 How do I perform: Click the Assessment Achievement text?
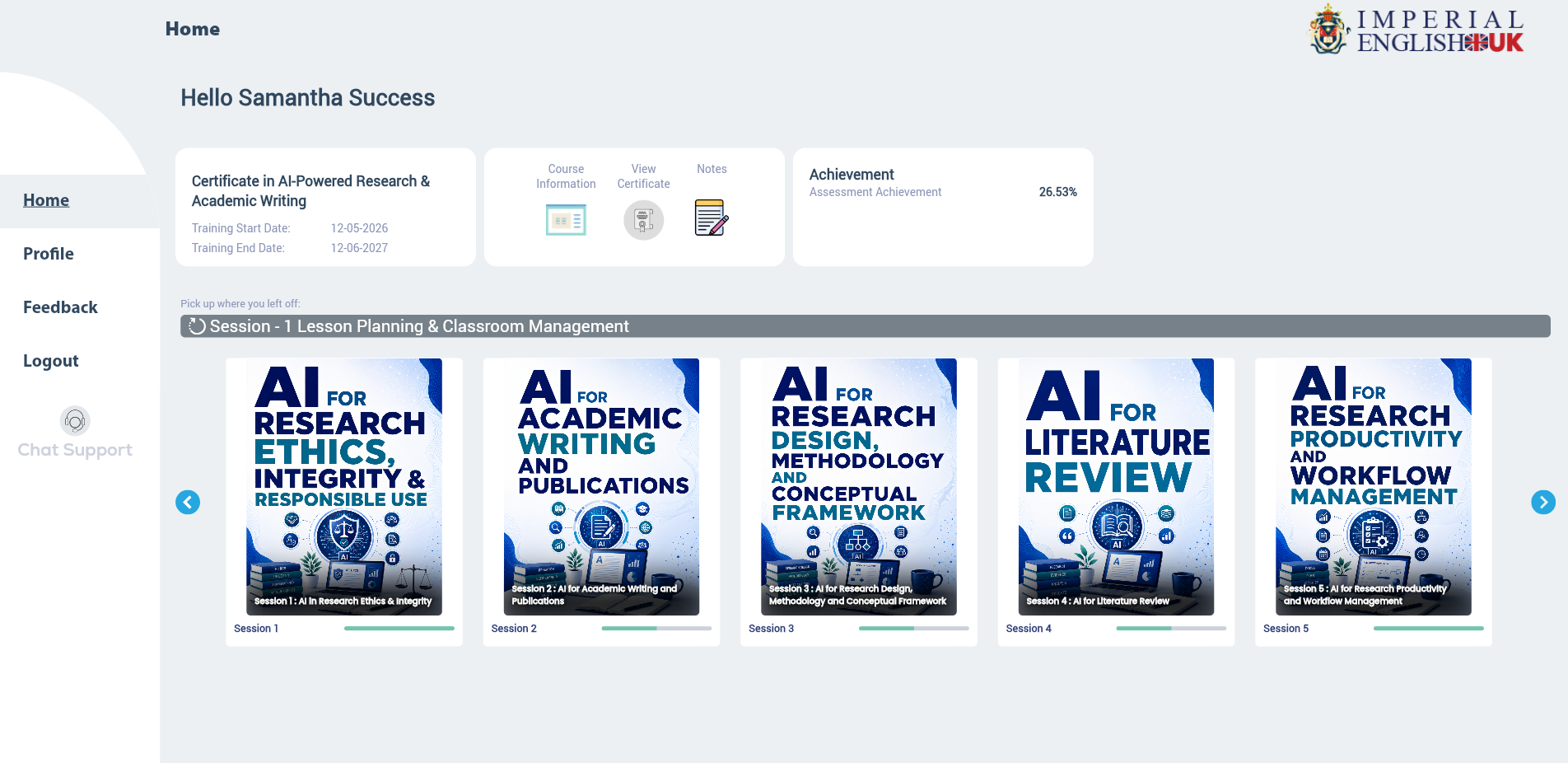(875, 192)
